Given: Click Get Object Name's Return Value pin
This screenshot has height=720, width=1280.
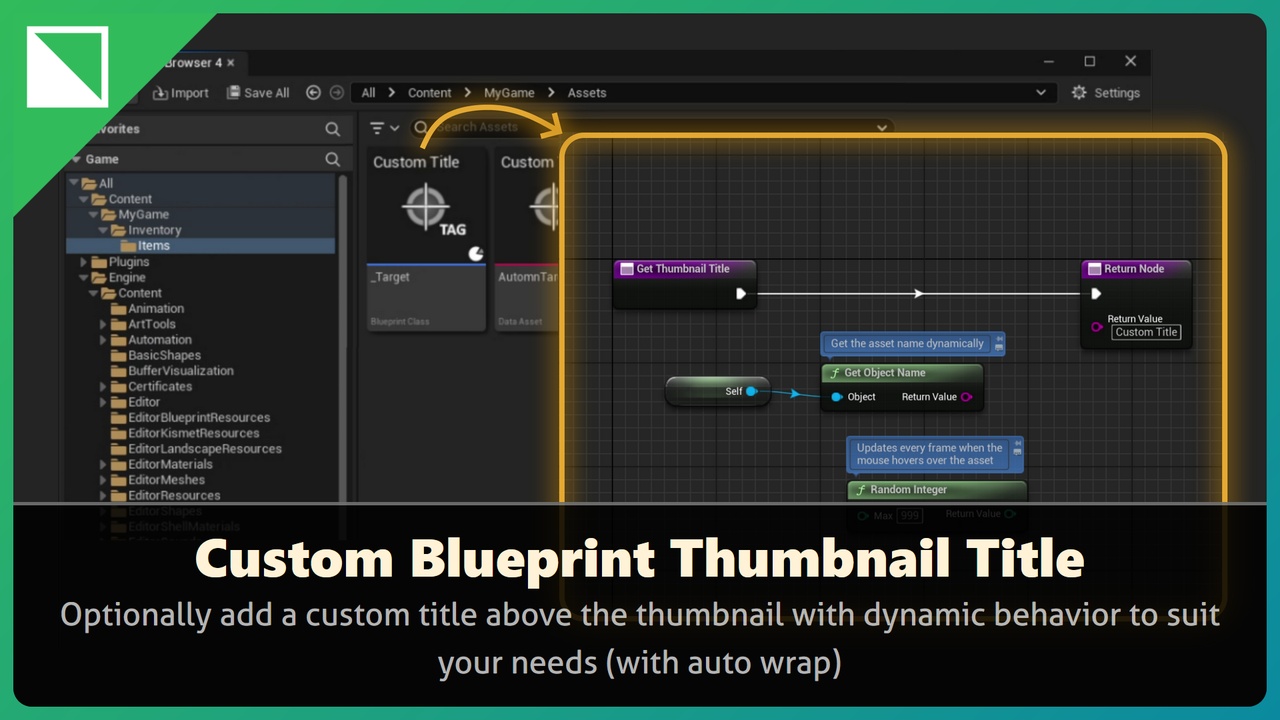Looking at the screenshot, I should (x=966, y=397).
